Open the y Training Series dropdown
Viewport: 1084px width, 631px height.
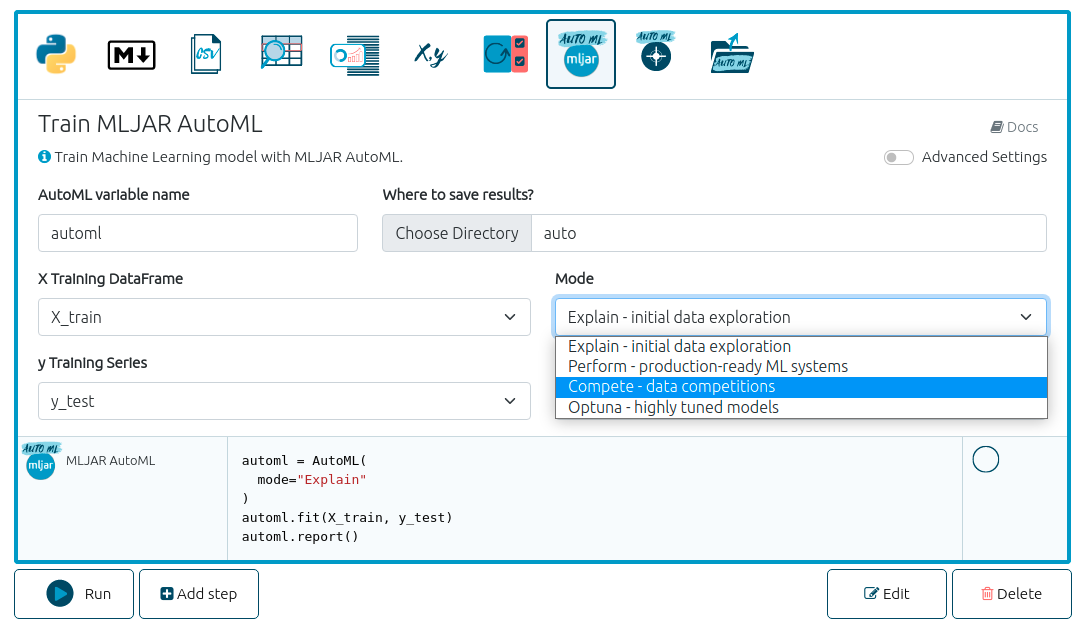coord(284,402)
